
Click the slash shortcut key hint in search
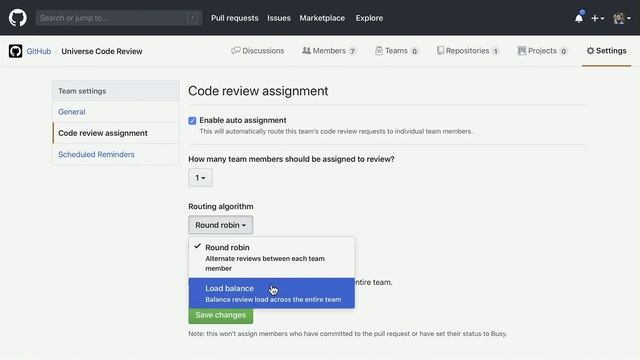pyautogui.click(x=192, y=18)
